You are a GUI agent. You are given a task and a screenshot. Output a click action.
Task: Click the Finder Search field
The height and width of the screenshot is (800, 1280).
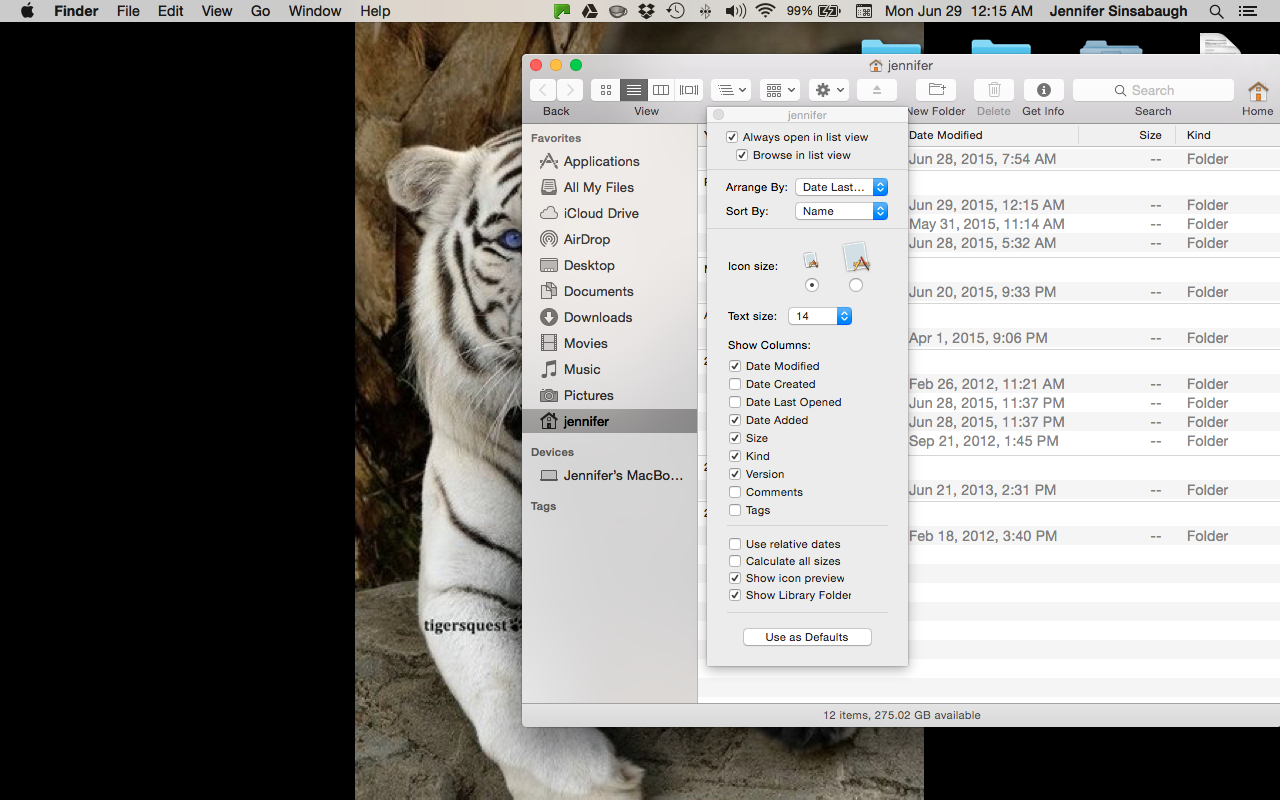(x=1153, y=90)
